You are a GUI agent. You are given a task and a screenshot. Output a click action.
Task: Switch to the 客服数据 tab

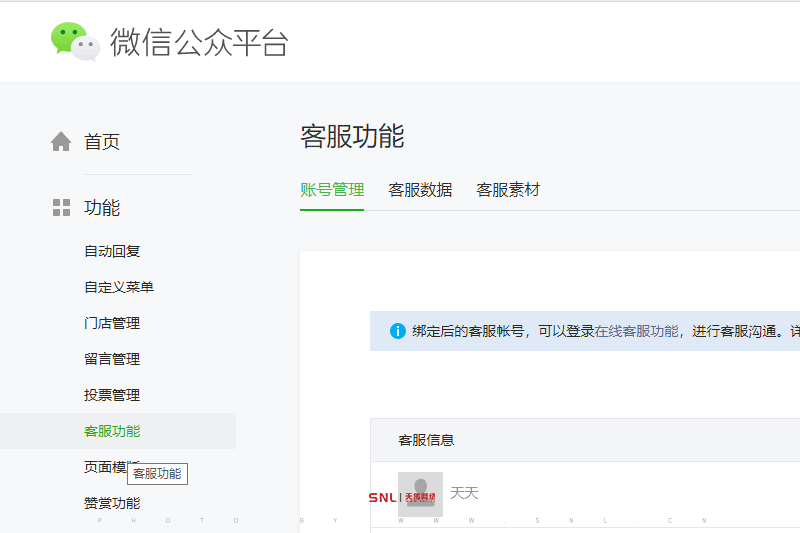(420, 190)
